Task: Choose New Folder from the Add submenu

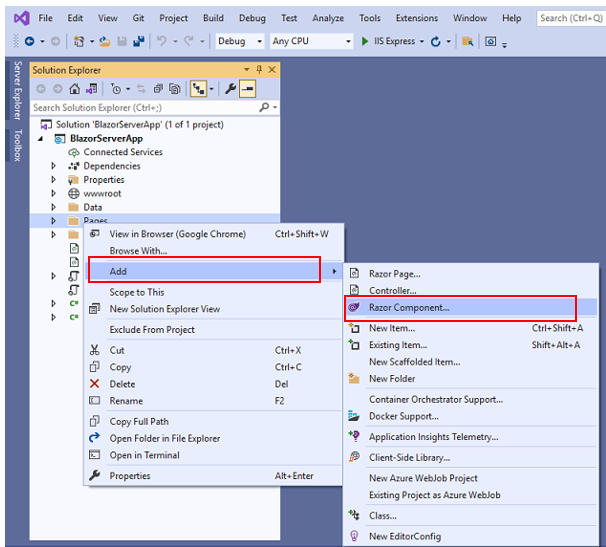Action: click(x=470, y=378)
